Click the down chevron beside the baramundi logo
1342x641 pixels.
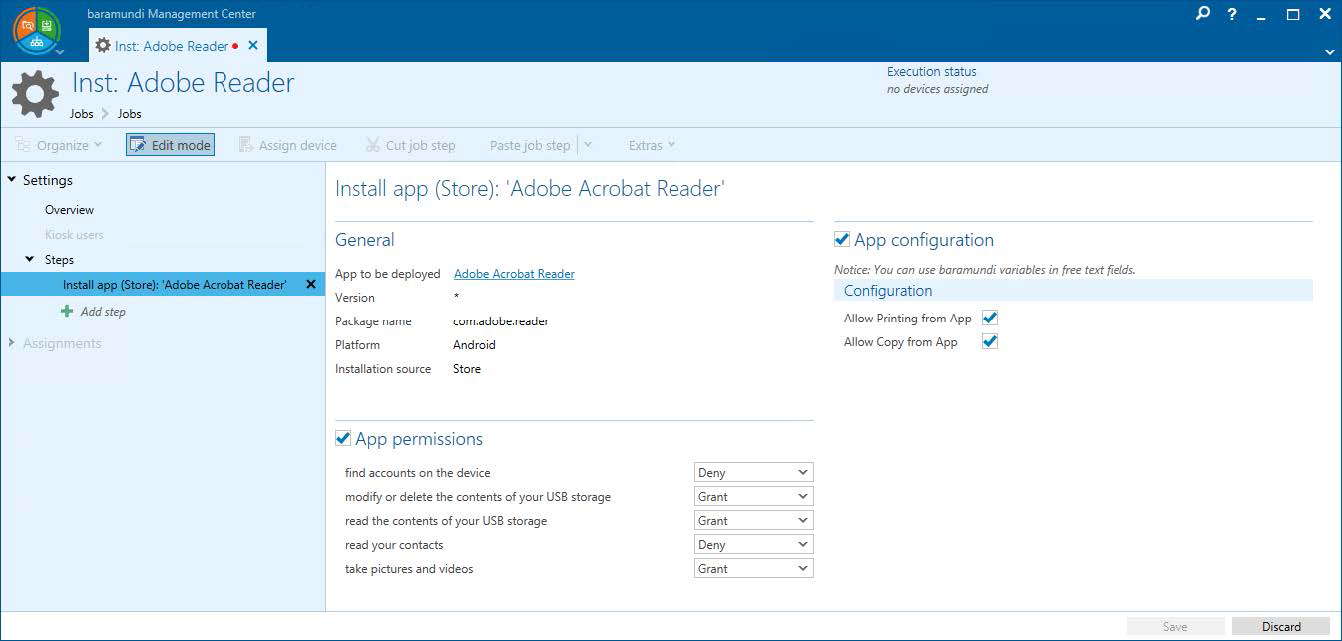pyautogui.click(x=60, y=51)
